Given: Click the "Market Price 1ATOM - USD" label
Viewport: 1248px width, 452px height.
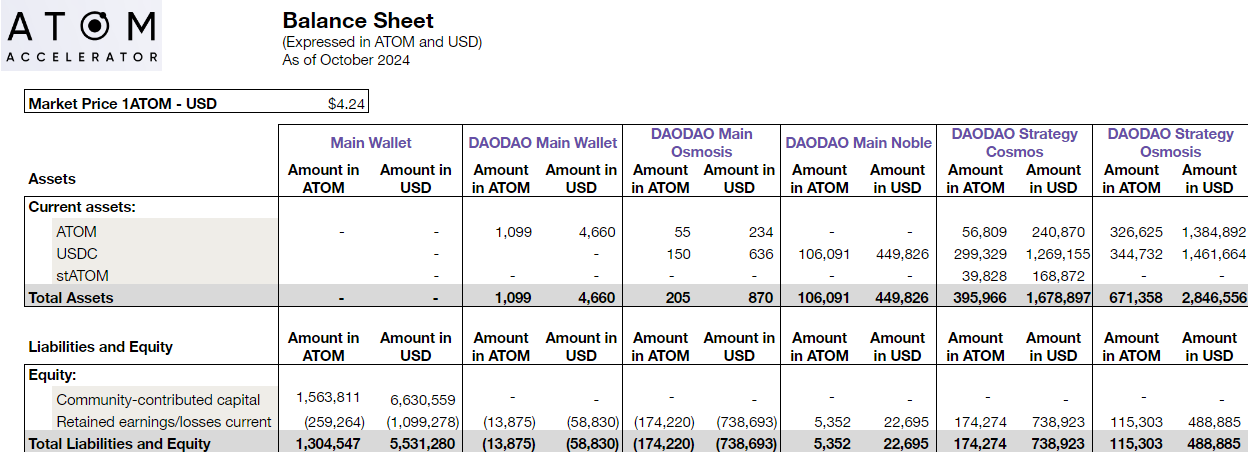Looking at the screenshot, I should click(123, 103).
